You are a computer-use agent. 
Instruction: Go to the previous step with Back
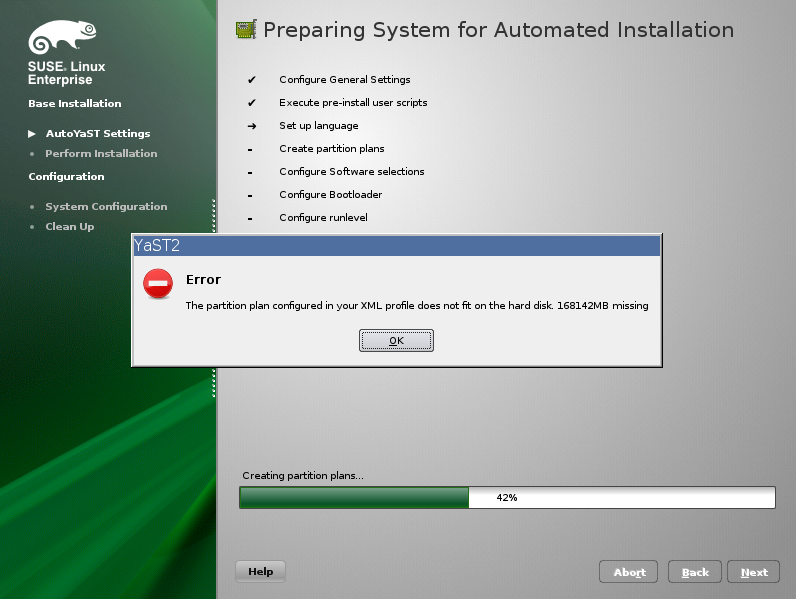[694, 572]
